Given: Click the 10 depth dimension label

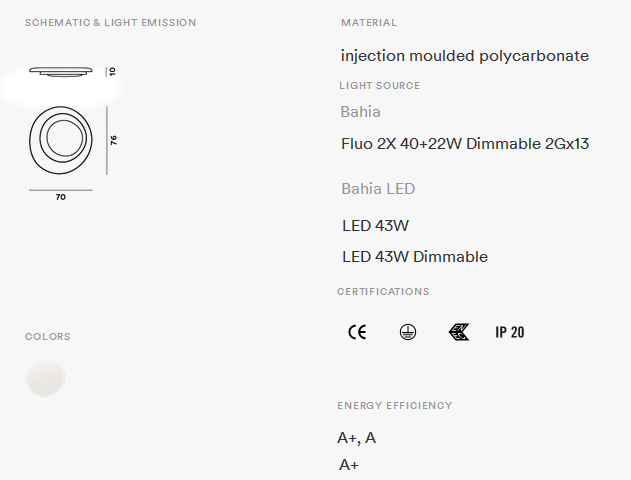Looking at the screenshot, I should pyautogui.click(x=113, y=72).
